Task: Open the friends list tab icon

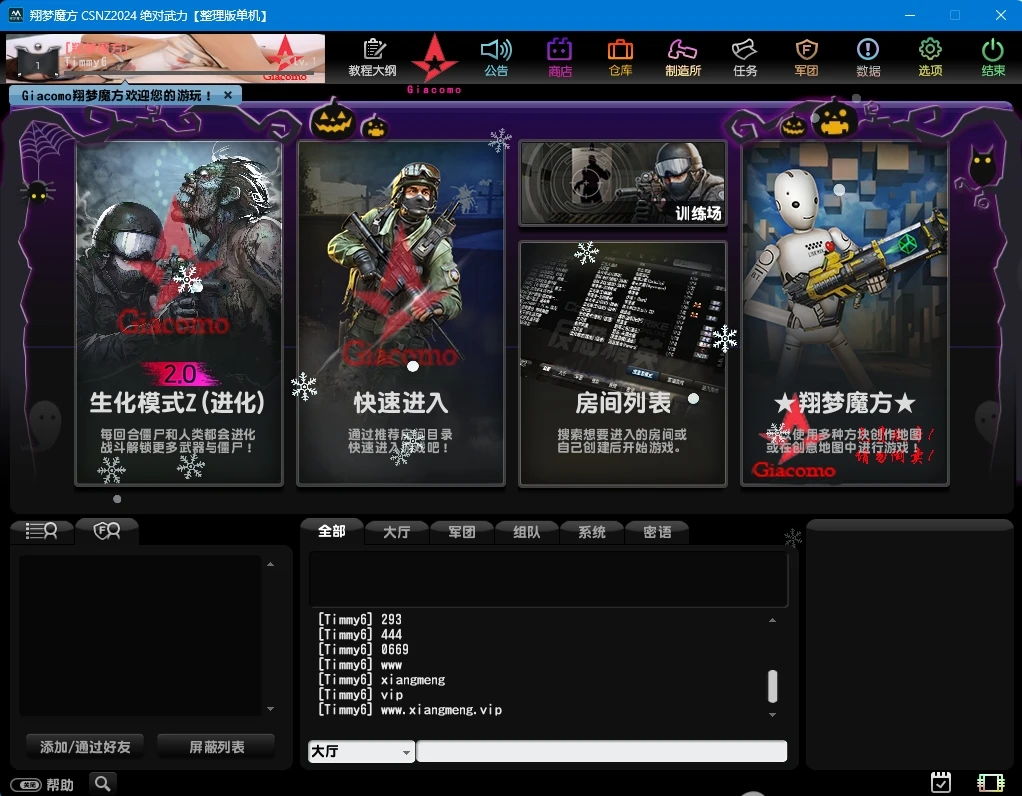Action: (x=41, y=531)
